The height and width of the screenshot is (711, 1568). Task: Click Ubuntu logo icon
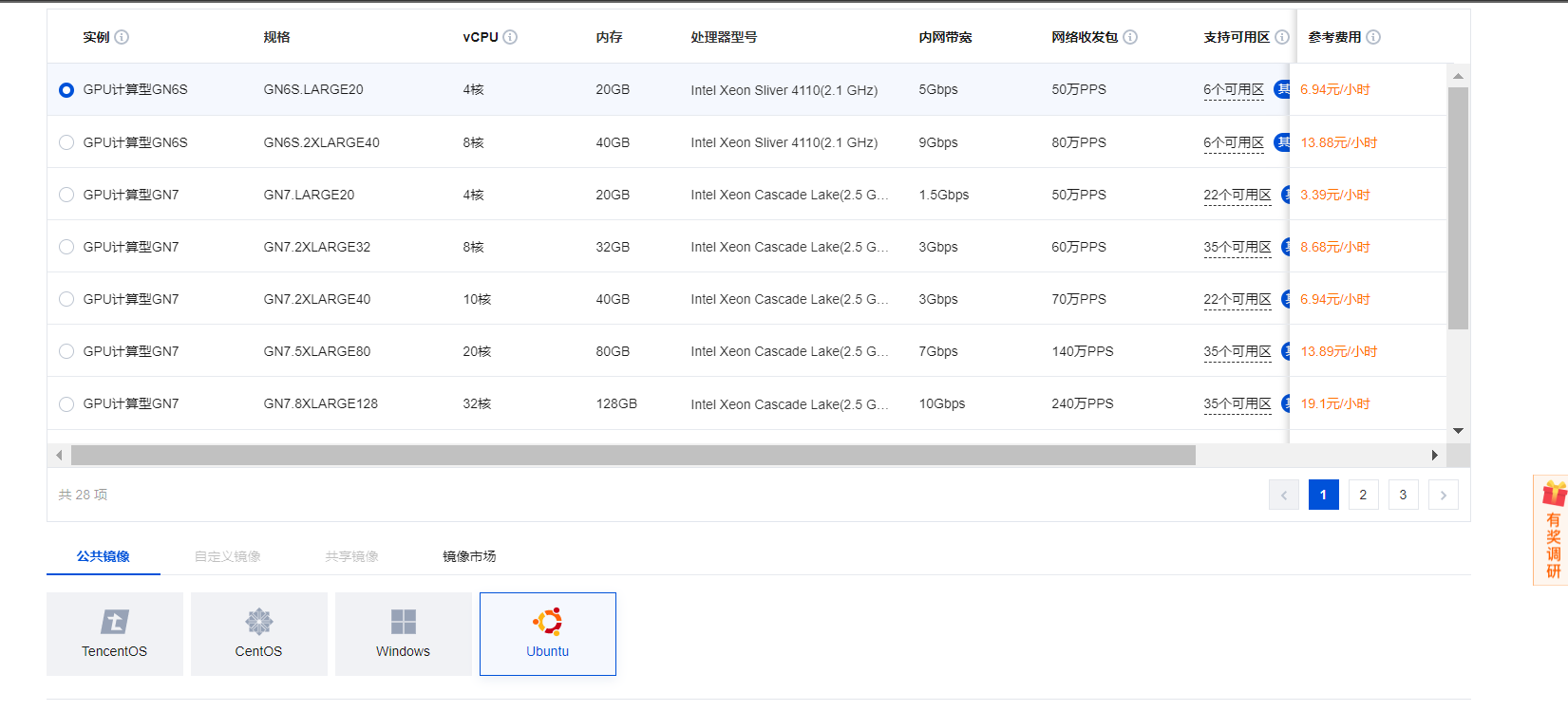click(548, 622)
